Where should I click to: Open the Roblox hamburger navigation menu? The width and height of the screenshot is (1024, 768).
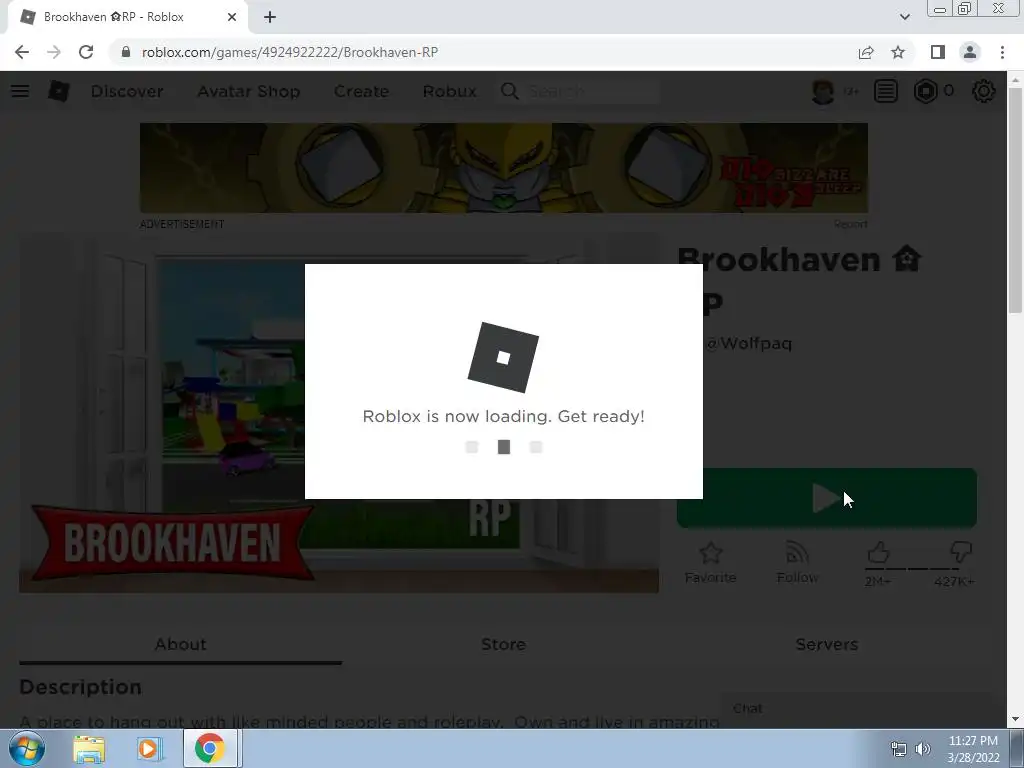pyautogui.click(x=20, y=91)
